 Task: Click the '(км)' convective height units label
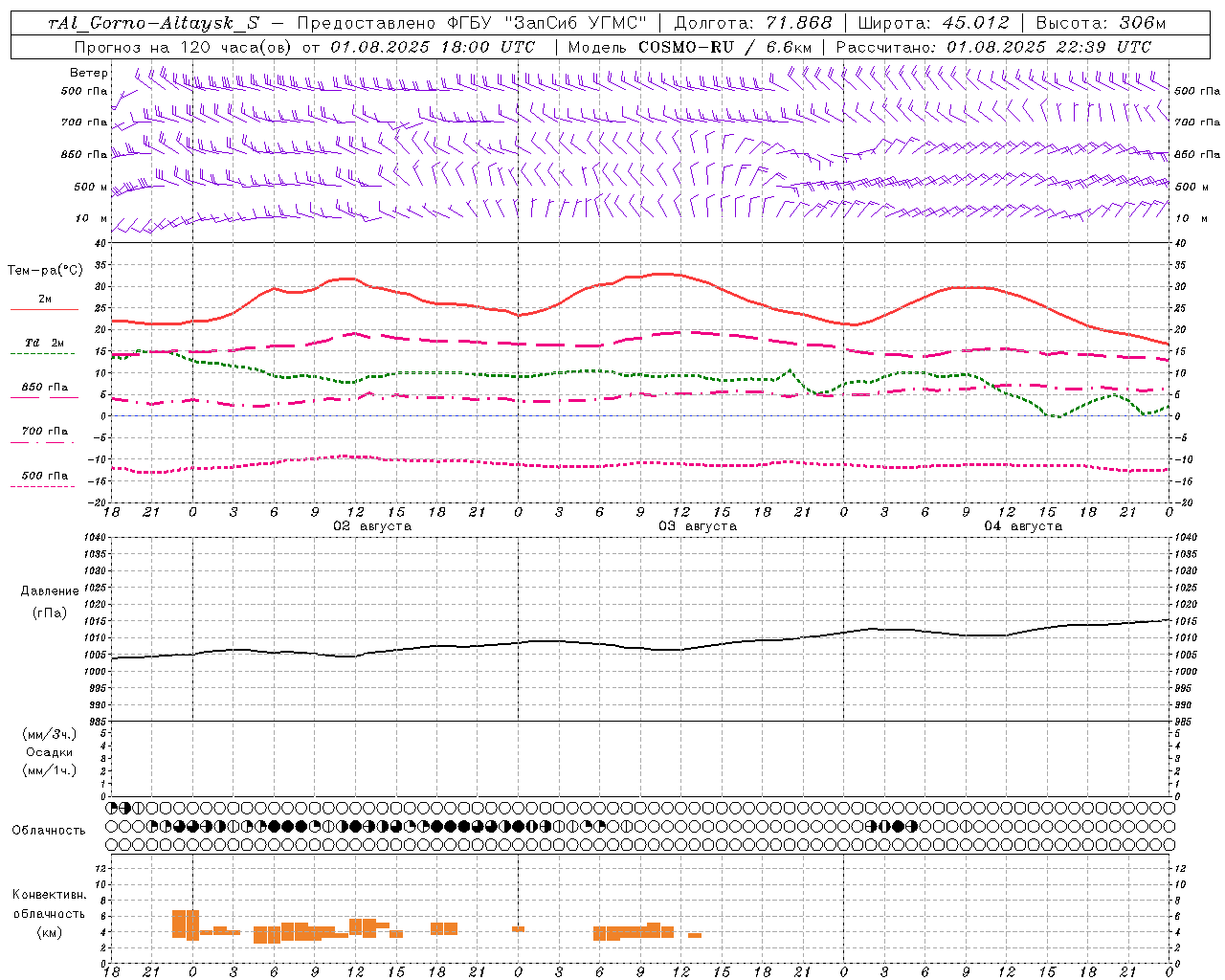[50, 932]
